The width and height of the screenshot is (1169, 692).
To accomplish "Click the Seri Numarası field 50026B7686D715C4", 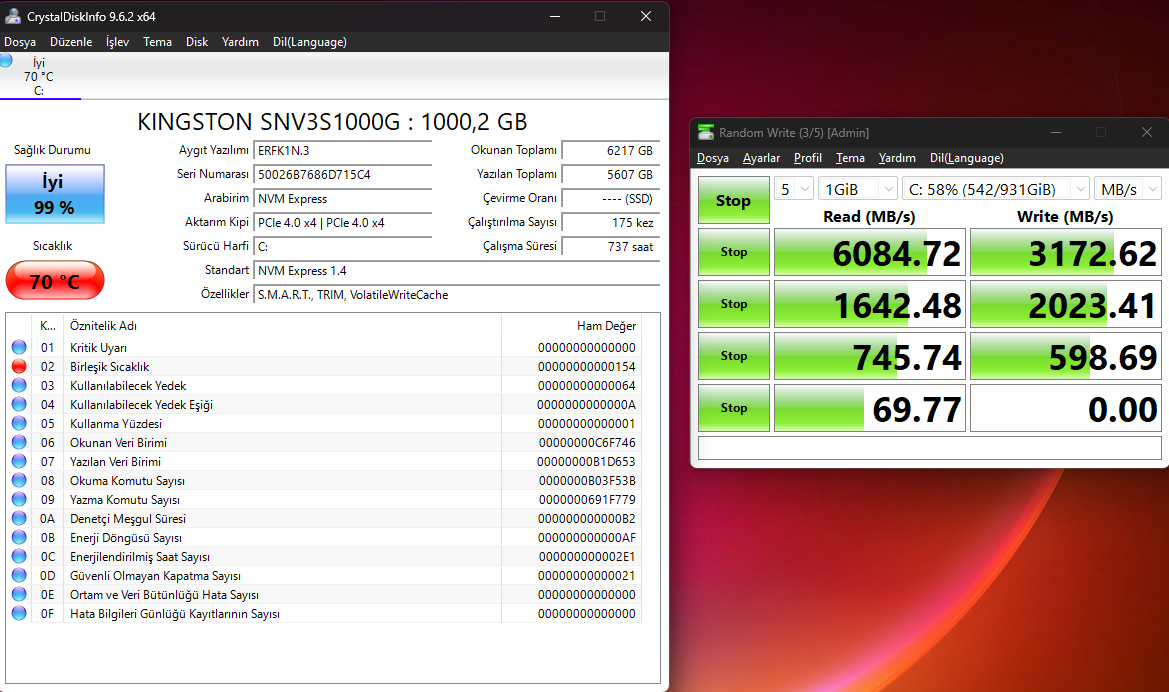I will click(x=342, y=174).
